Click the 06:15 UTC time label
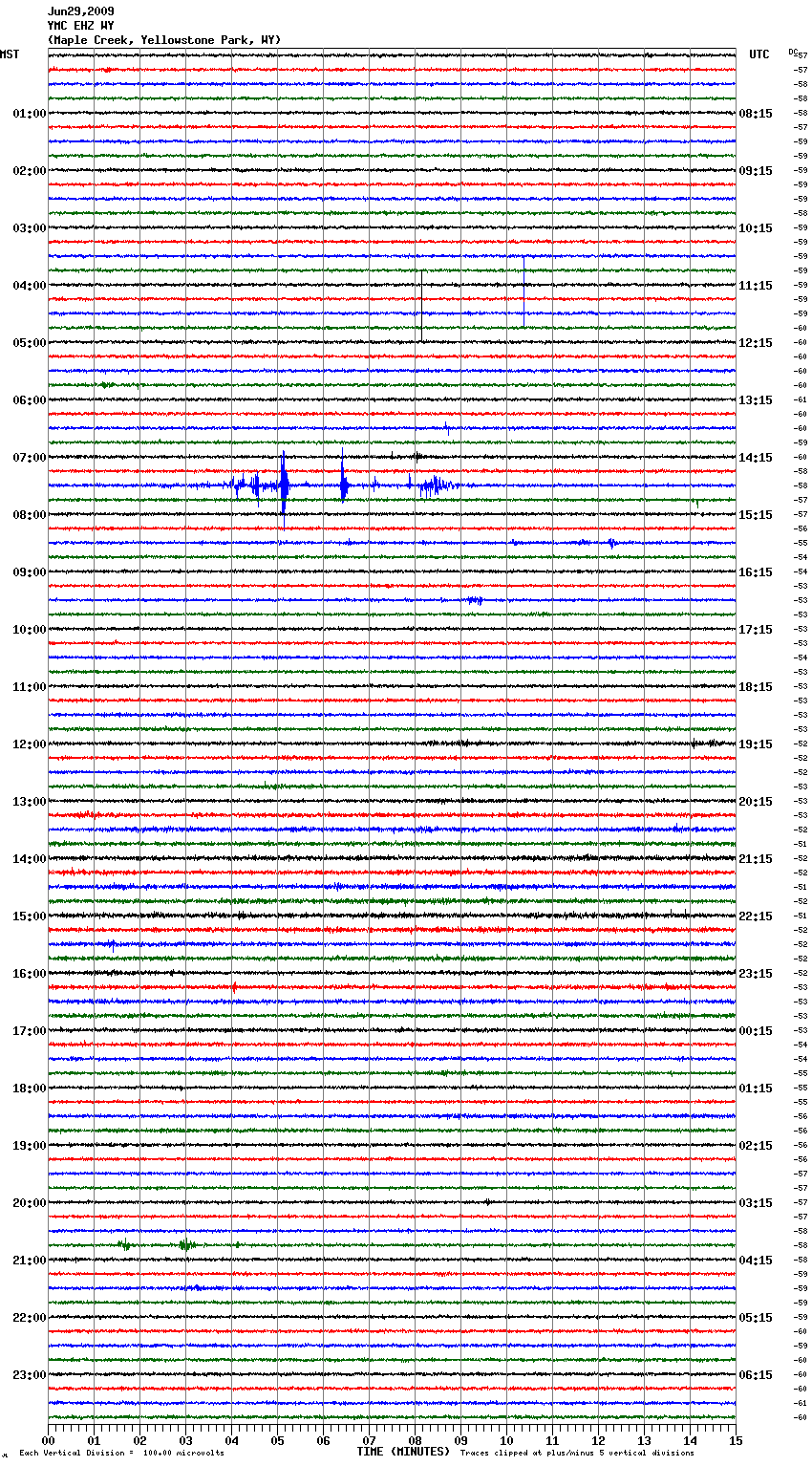 pyautogui.click(x=756, y=1375)
